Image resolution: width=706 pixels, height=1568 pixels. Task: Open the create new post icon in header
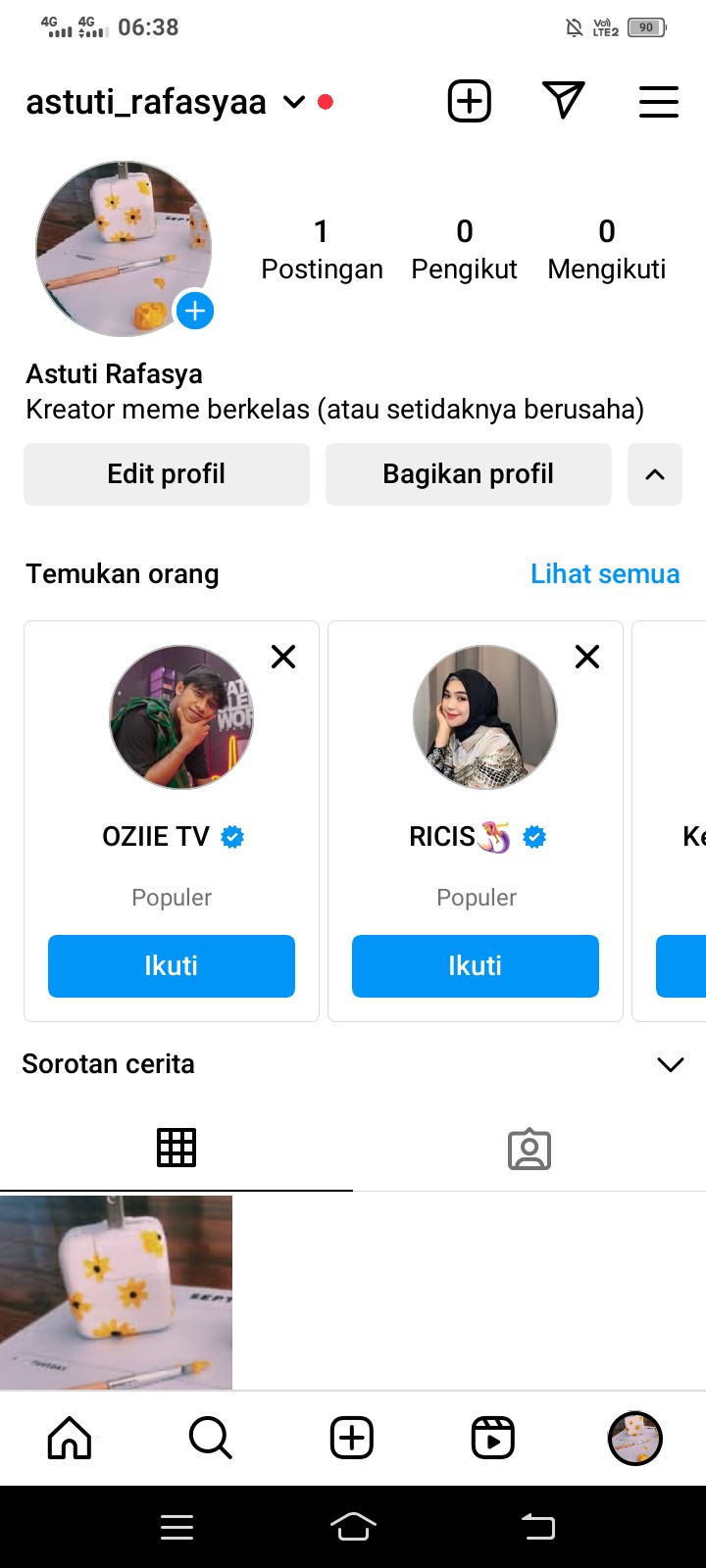coord(470,101)
